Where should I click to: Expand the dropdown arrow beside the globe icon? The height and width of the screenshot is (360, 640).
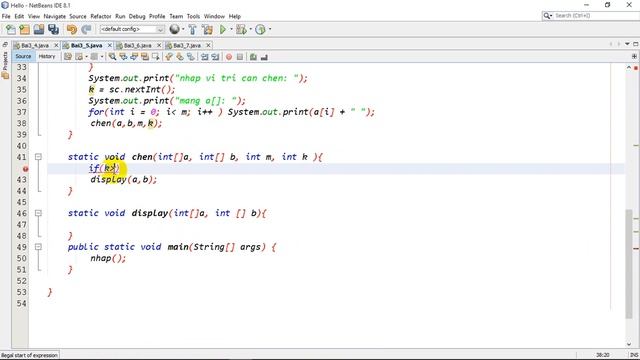coord(182,29)
